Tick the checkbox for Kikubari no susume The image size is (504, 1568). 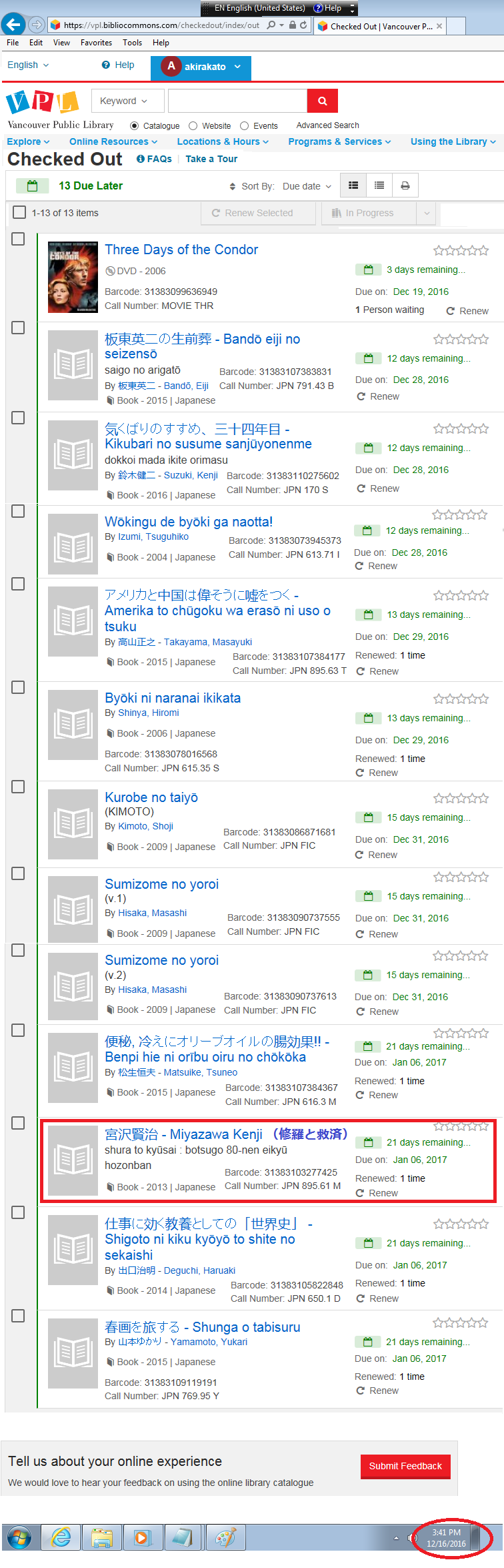[19, 417]
